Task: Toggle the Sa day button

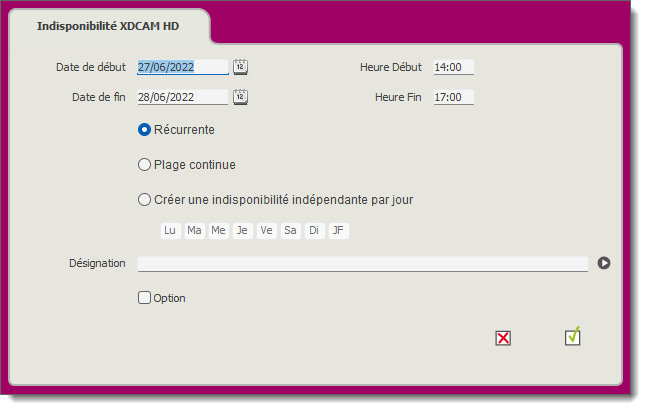Action: coord(290,230)
